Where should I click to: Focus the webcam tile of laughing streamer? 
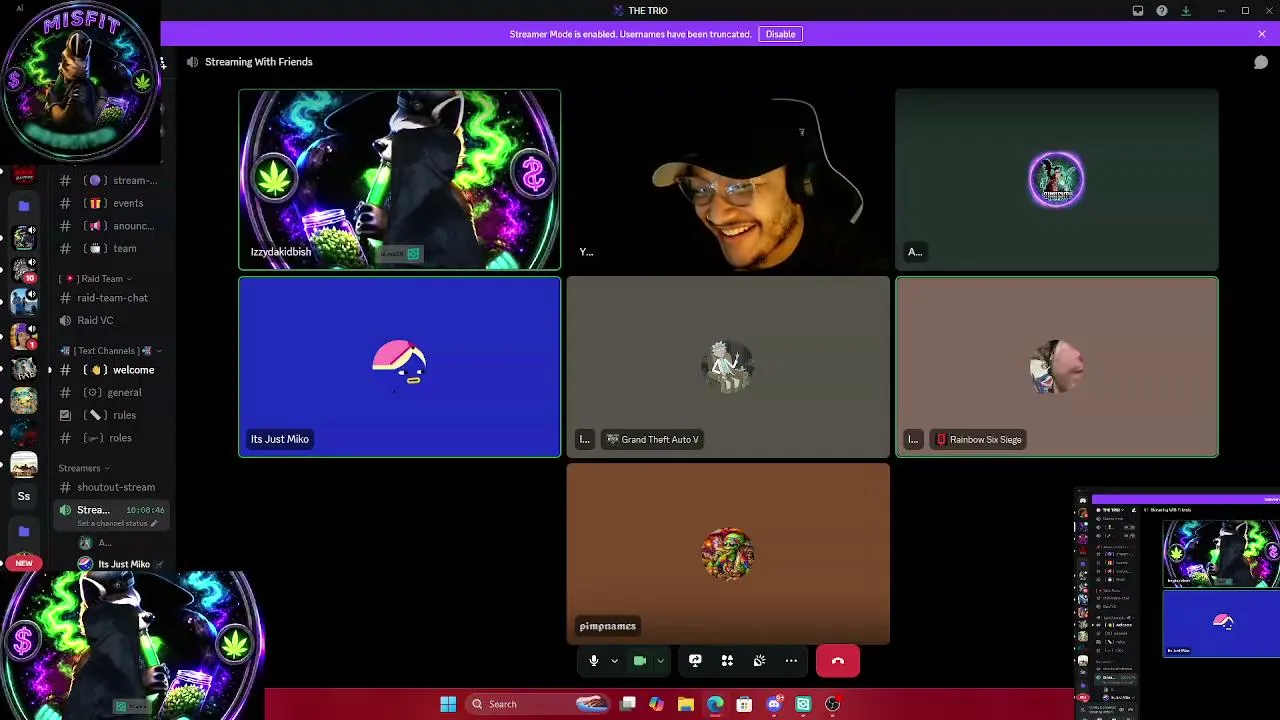(728, 180)
